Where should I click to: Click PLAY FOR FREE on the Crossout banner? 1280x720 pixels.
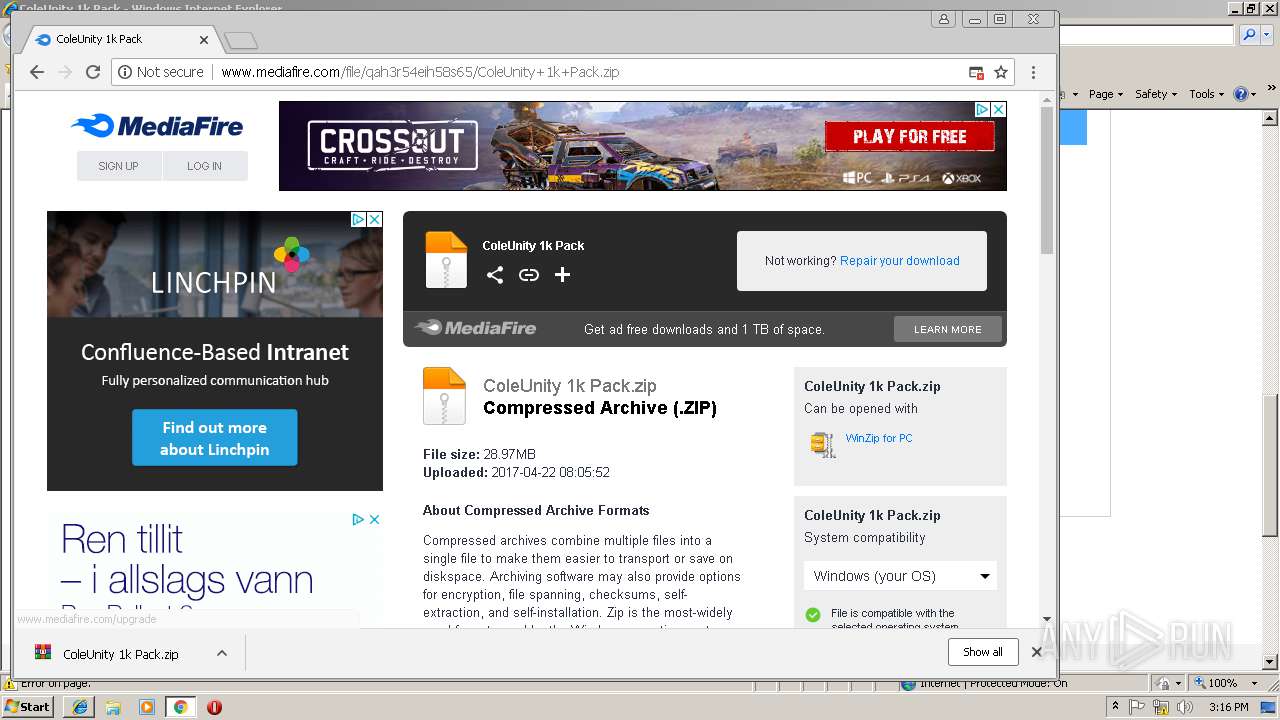(x=909, y=137)
